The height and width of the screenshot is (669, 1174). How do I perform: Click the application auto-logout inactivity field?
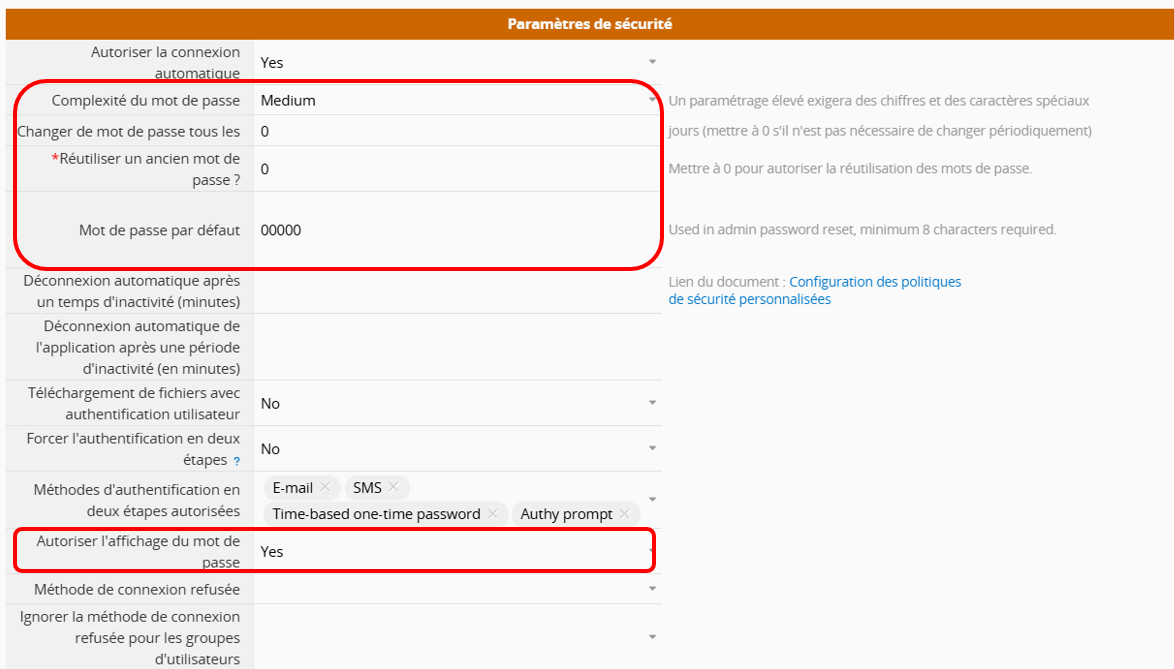(x=457, y=347)
